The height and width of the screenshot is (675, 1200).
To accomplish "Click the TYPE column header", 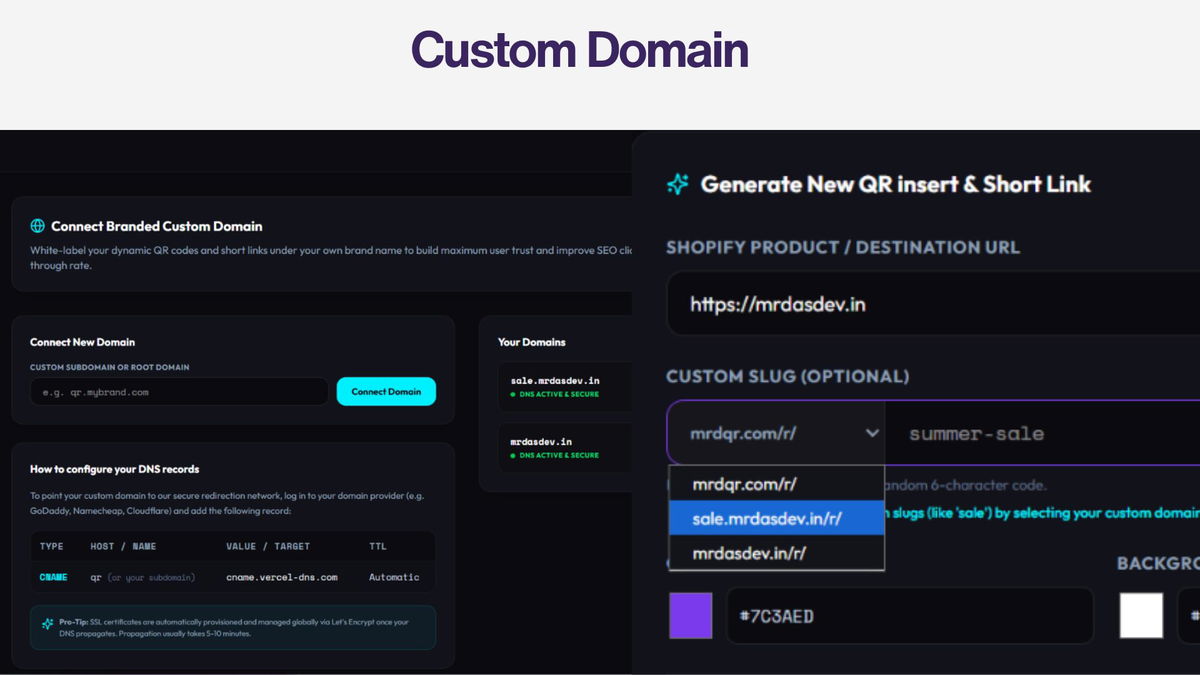I will (x=51, y=546).
